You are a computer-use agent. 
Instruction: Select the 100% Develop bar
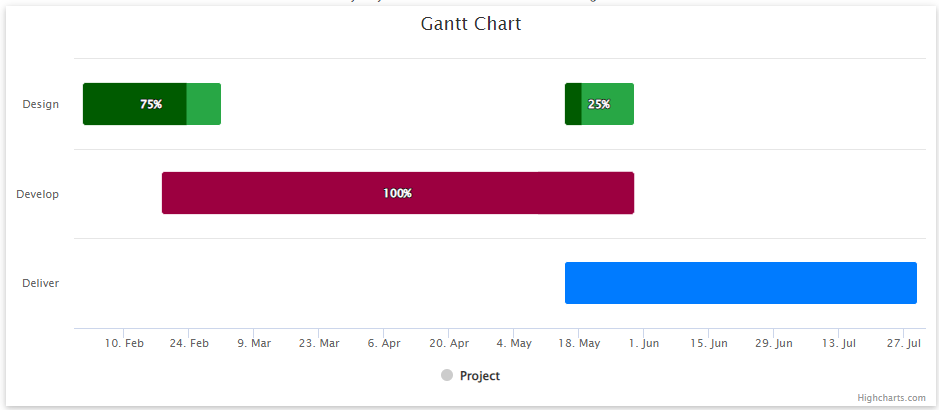click(x=398, y=193)
